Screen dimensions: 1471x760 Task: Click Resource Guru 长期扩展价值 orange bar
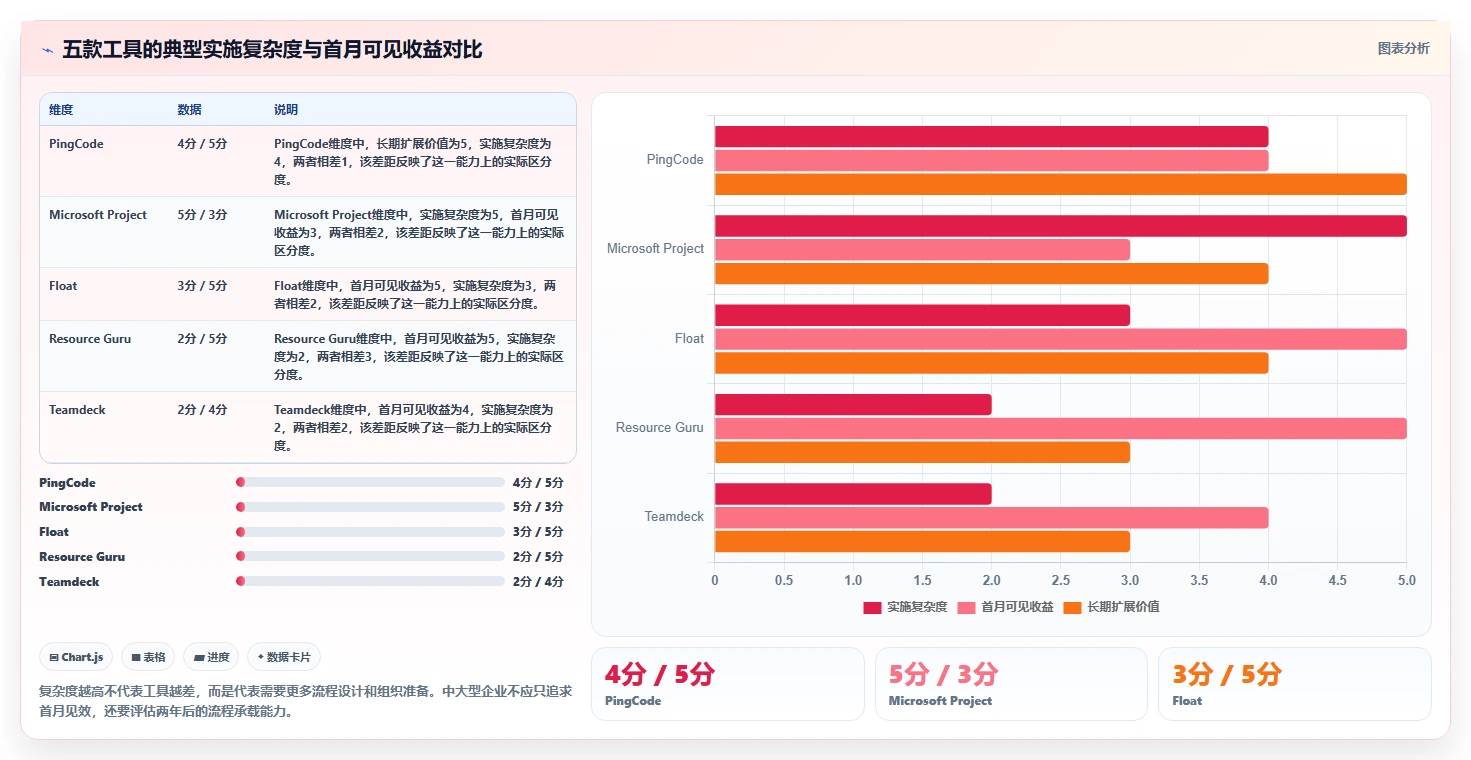(922, 452)
